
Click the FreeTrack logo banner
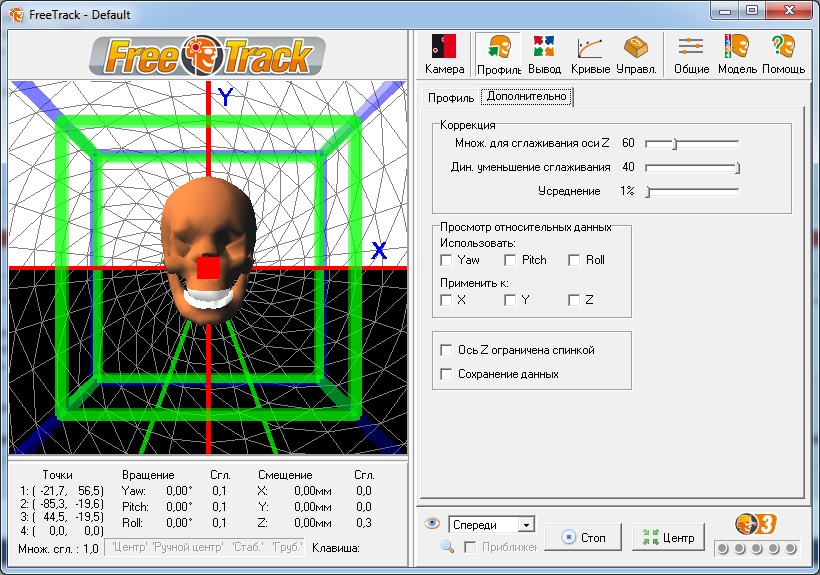[x=208, y=55]
